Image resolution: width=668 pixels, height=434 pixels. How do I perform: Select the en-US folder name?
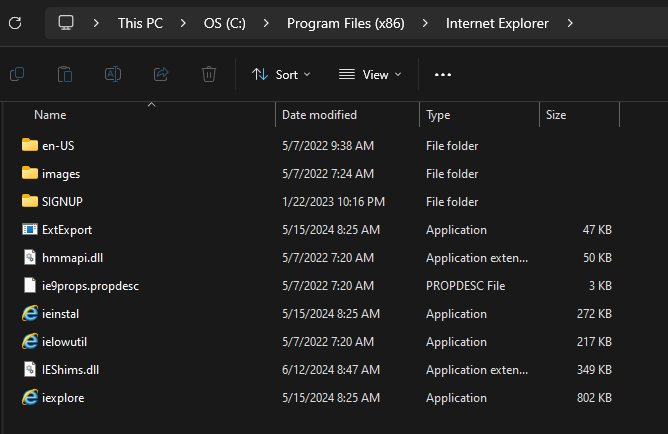pyautogui.click(x=58, y=146)
